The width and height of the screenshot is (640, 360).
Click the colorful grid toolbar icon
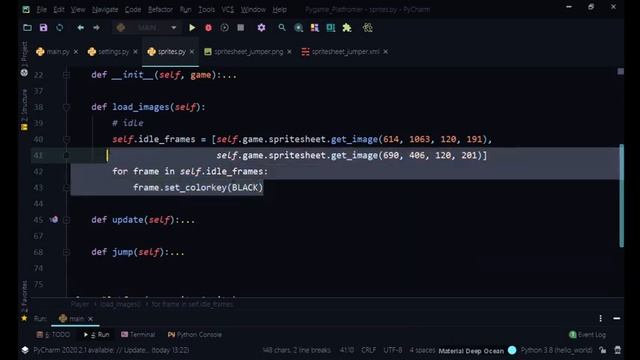(x=315, y=28)
